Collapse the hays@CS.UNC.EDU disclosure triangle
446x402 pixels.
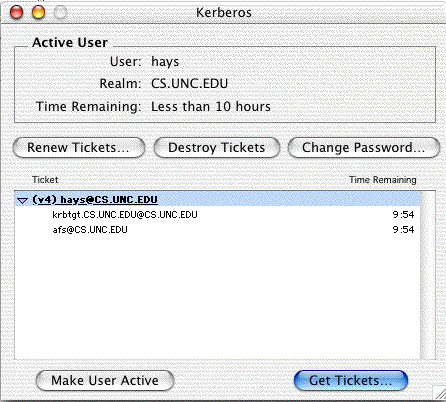[22, 200]
